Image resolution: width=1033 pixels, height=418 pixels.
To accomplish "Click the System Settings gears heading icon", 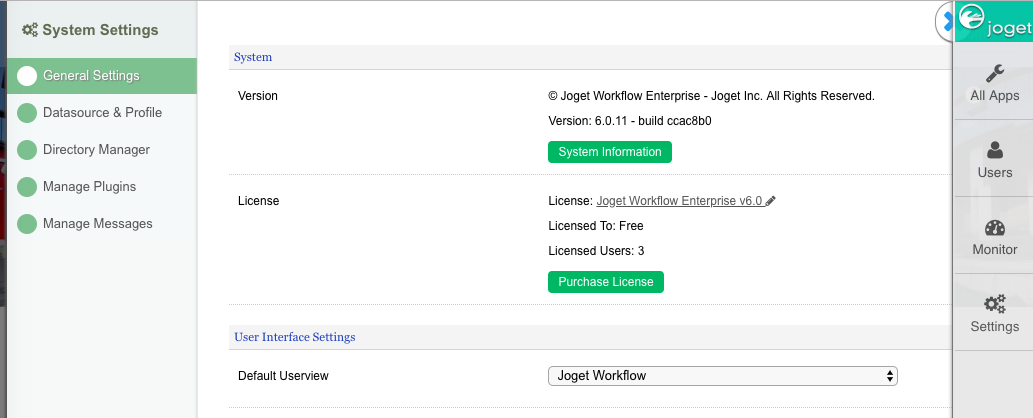I will (30, 30).
